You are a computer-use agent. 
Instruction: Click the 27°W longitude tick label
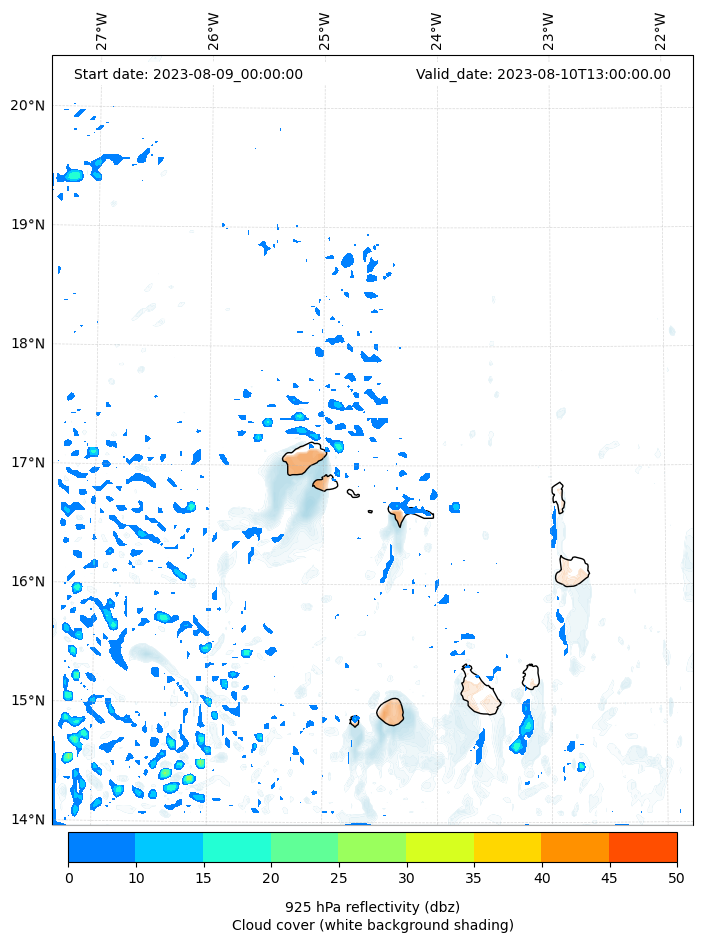pos(102,31)
